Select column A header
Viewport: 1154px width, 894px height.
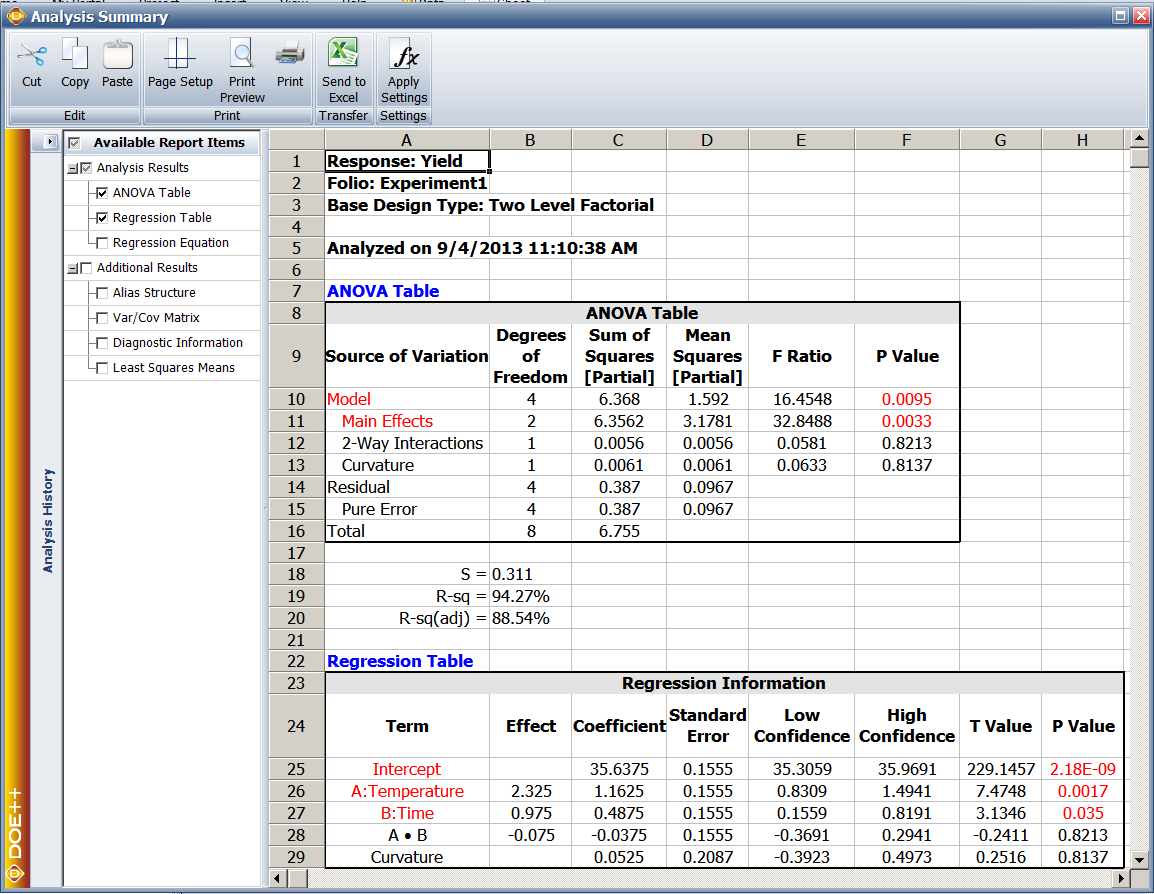(x=407, y=140)
